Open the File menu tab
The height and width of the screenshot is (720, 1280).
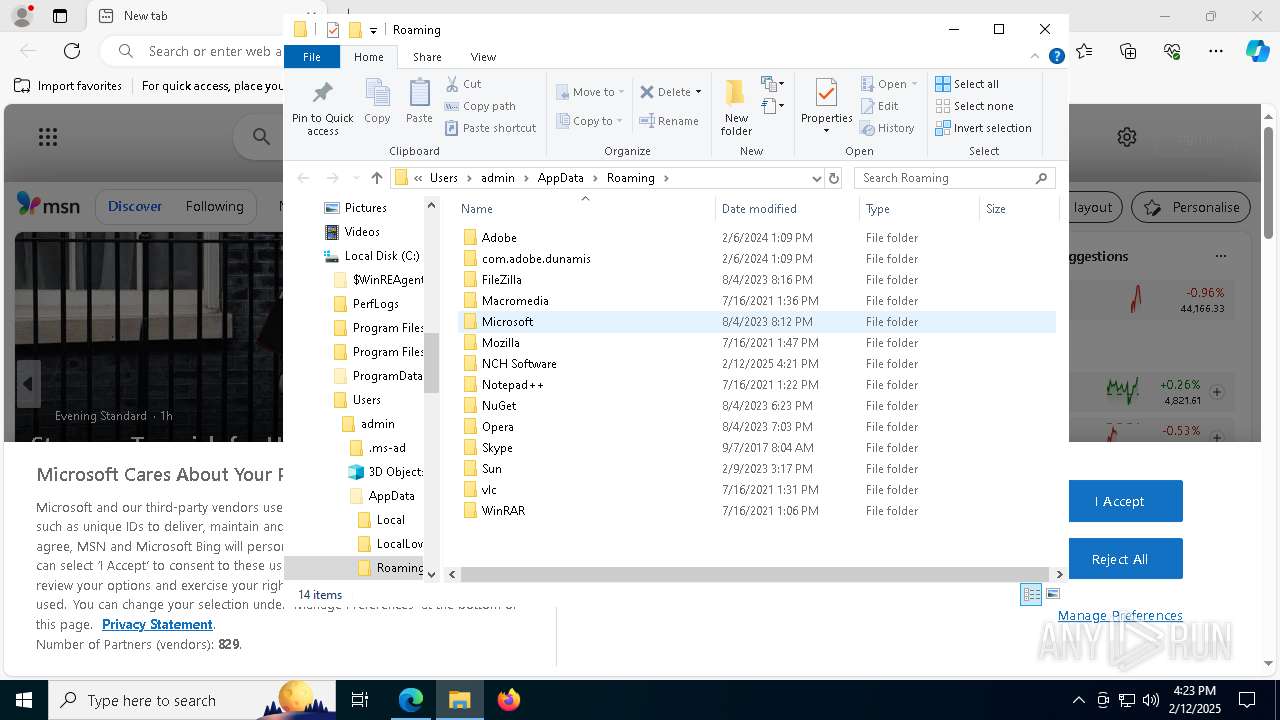[312, 57]
